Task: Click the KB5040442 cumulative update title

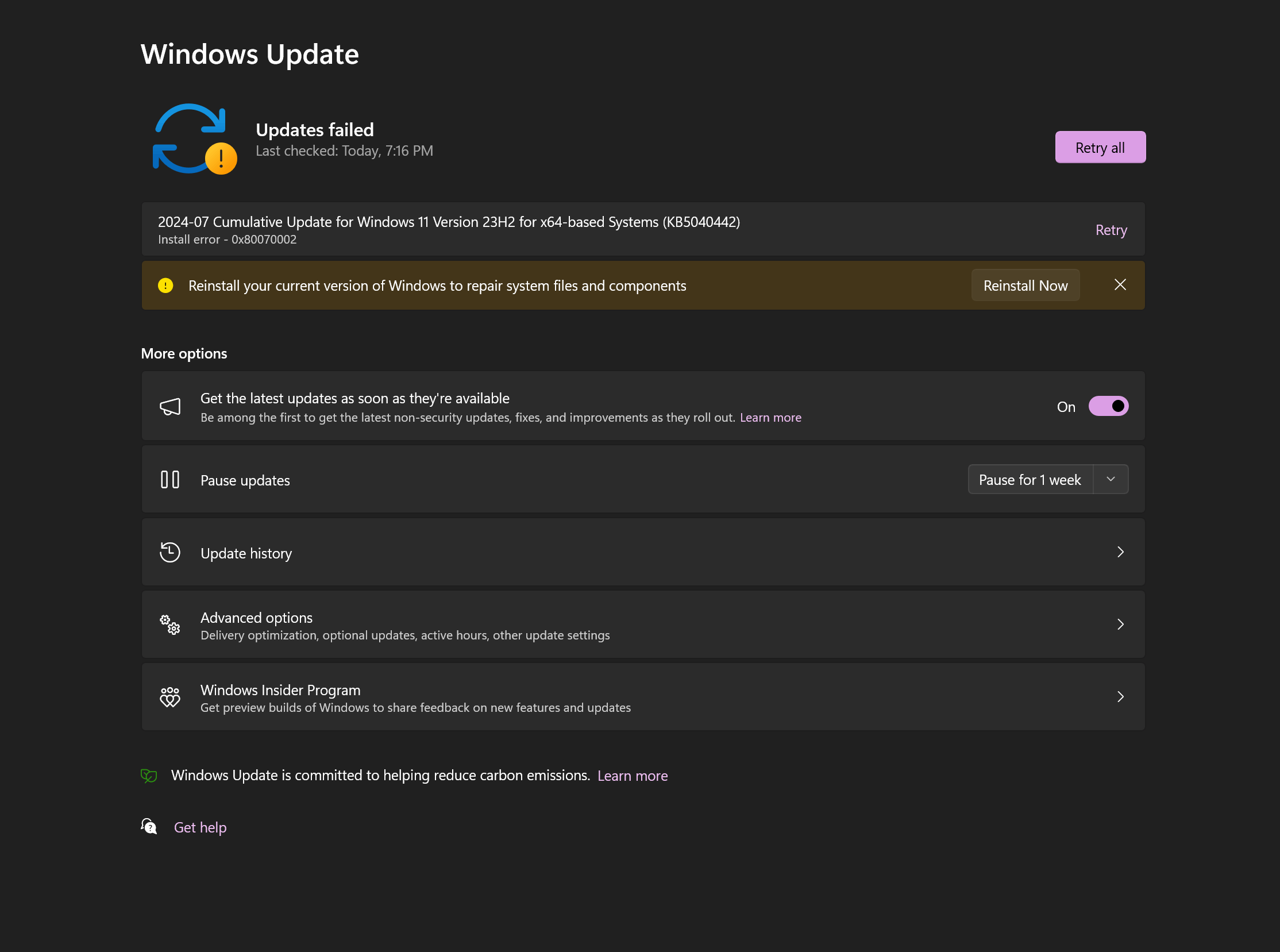Action: pos(449,222)
